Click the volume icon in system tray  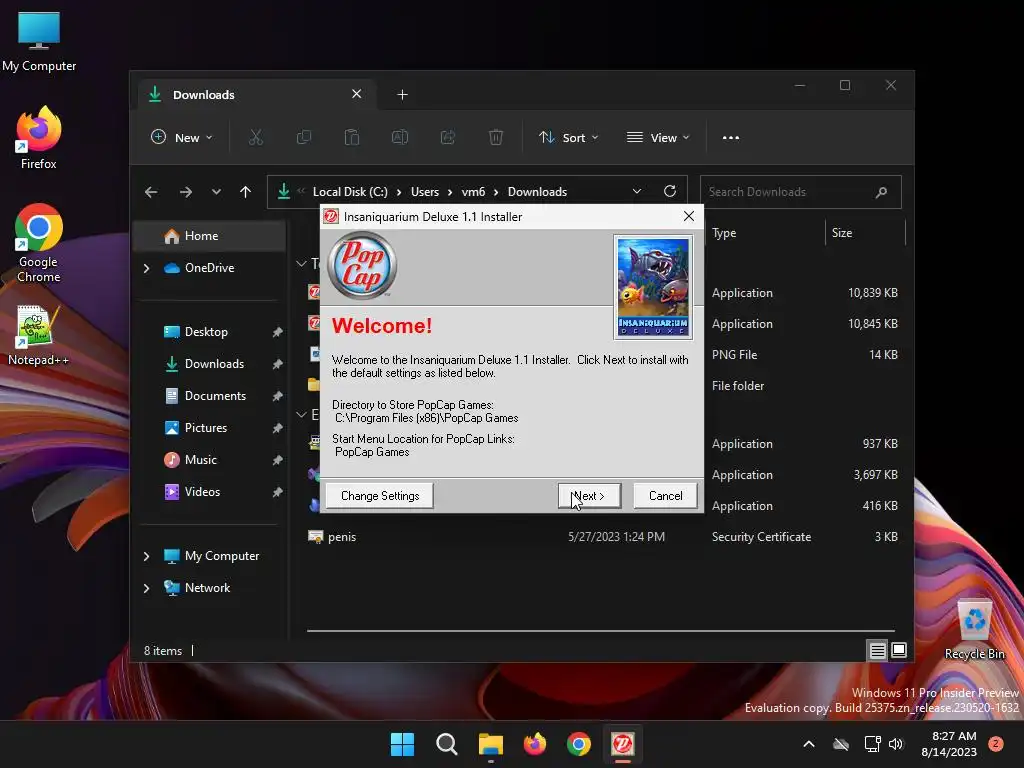896,744
